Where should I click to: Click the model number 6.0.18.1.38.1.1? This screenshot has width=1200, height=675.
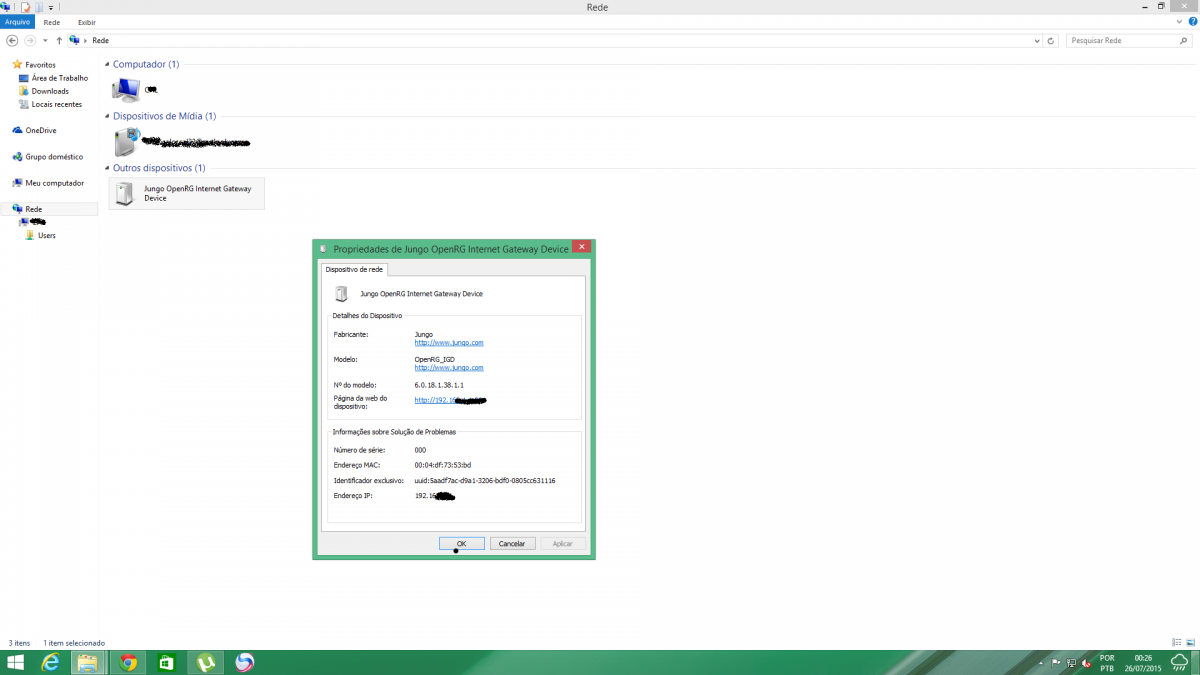(x=440, y=384)
